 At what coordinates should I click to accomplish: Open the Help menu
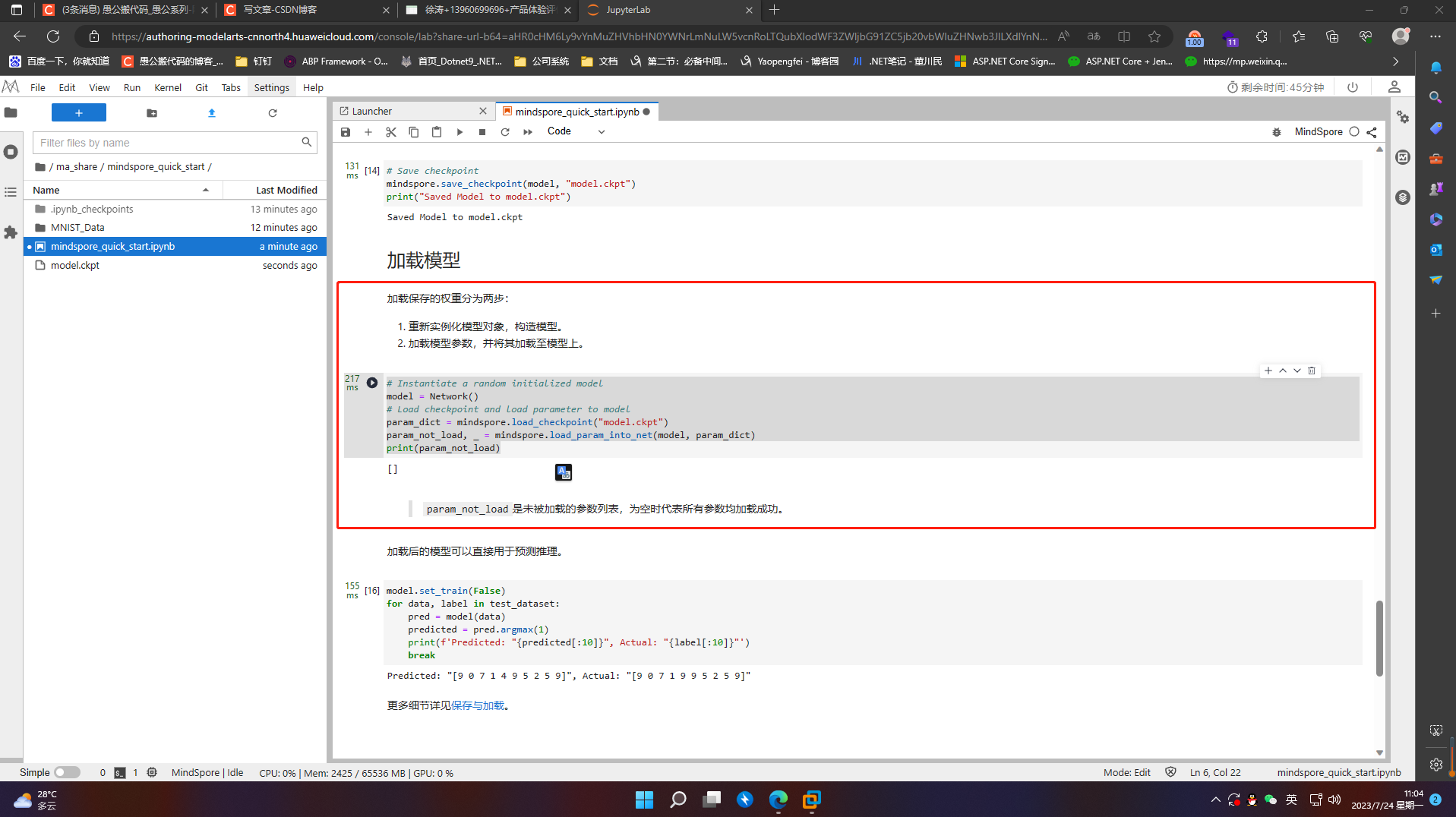313,87
